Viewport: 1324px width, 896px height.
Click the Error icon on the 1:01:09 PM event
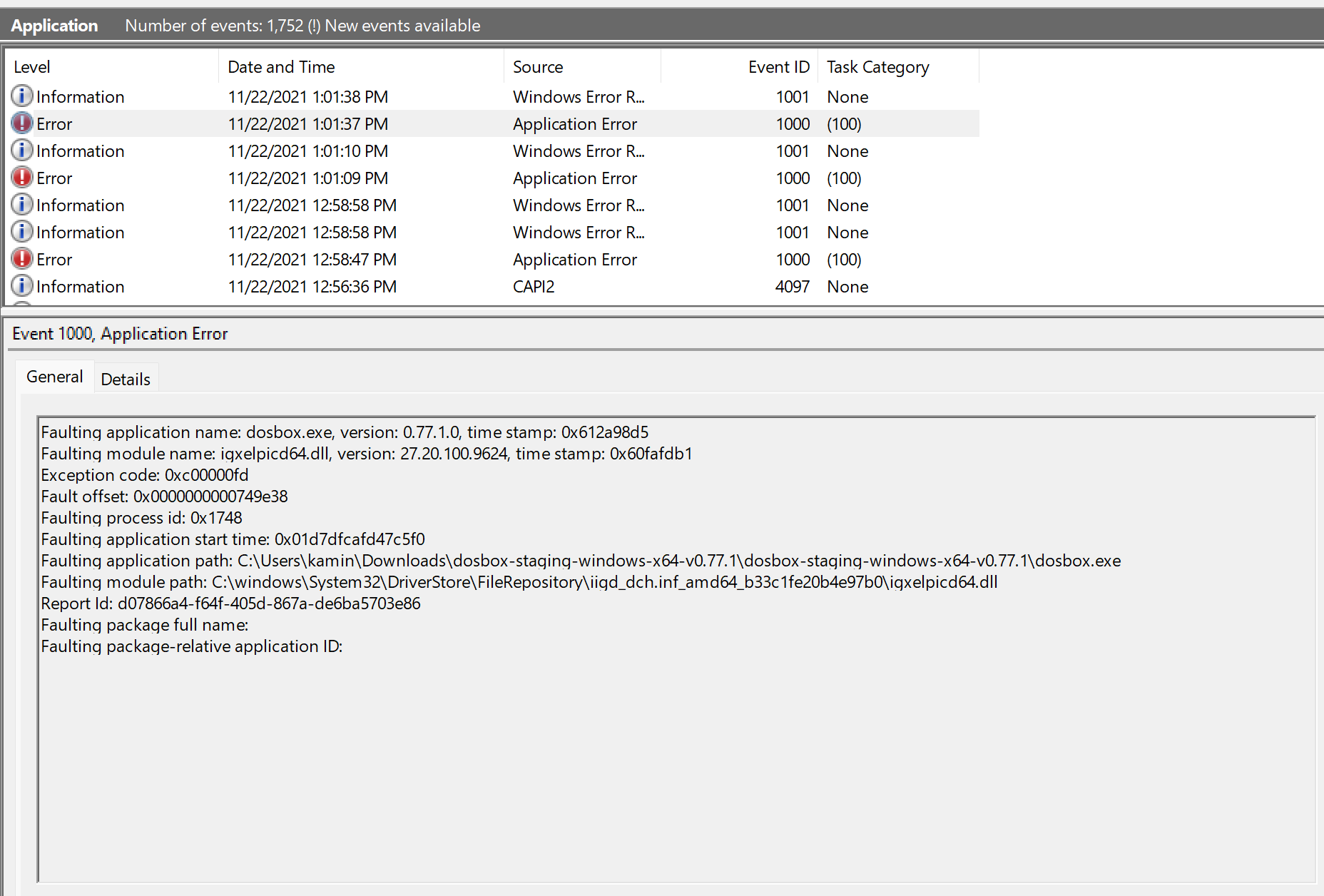[22, 178]
